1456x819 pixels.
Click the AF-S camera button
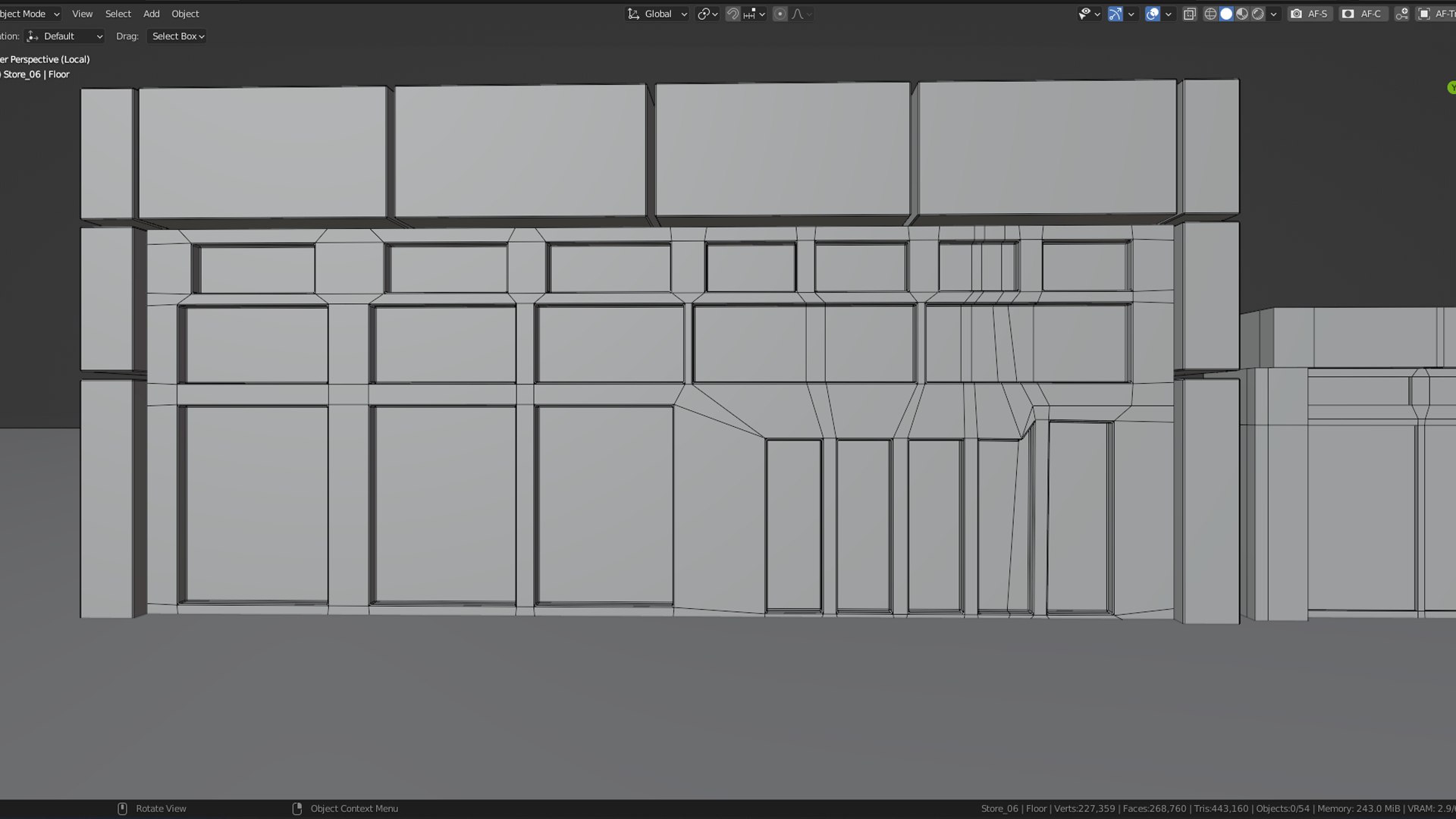click(x=1310, y=14)
